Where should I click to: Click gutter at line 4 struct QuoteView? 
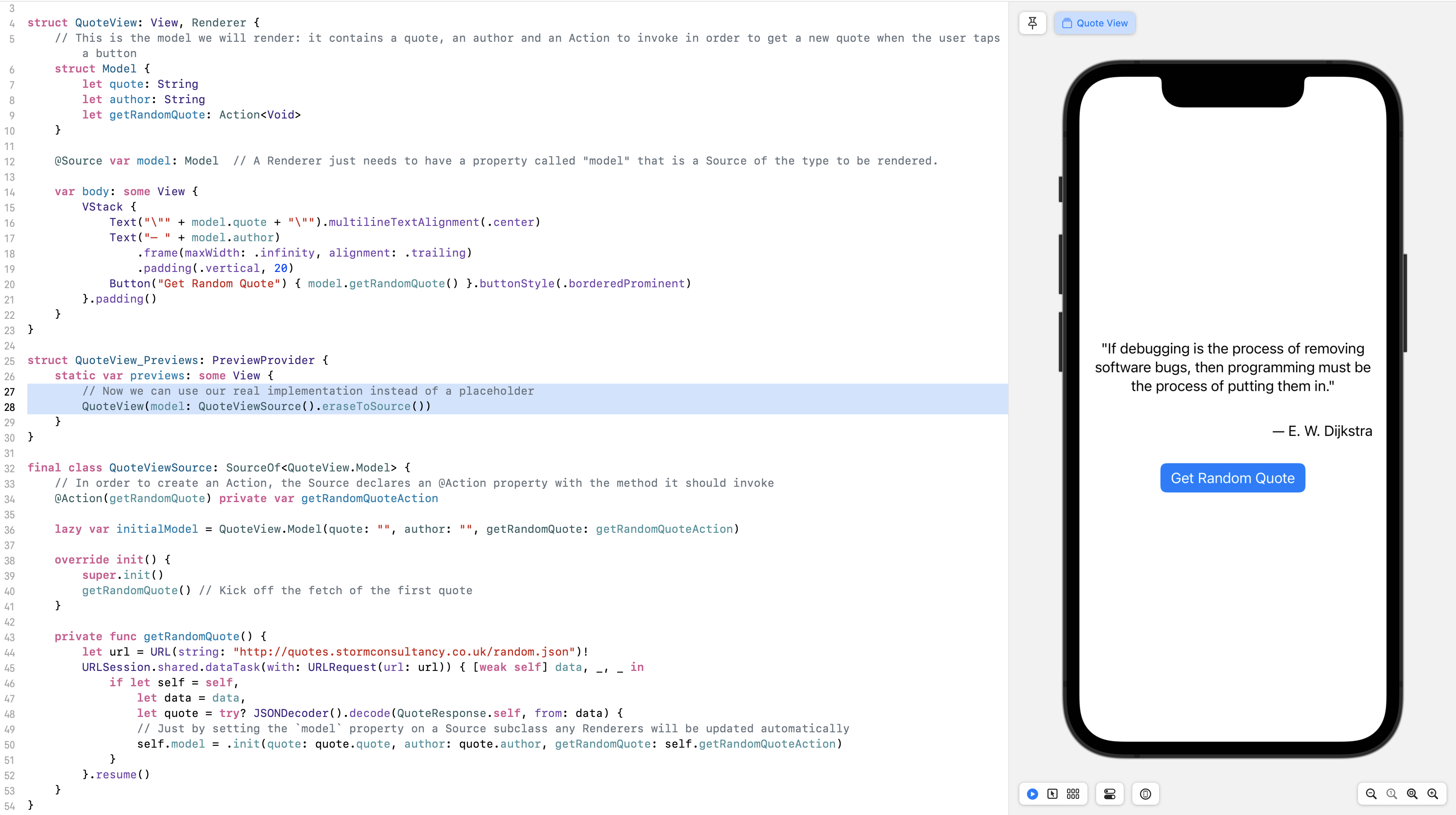[x=12, y=23]
